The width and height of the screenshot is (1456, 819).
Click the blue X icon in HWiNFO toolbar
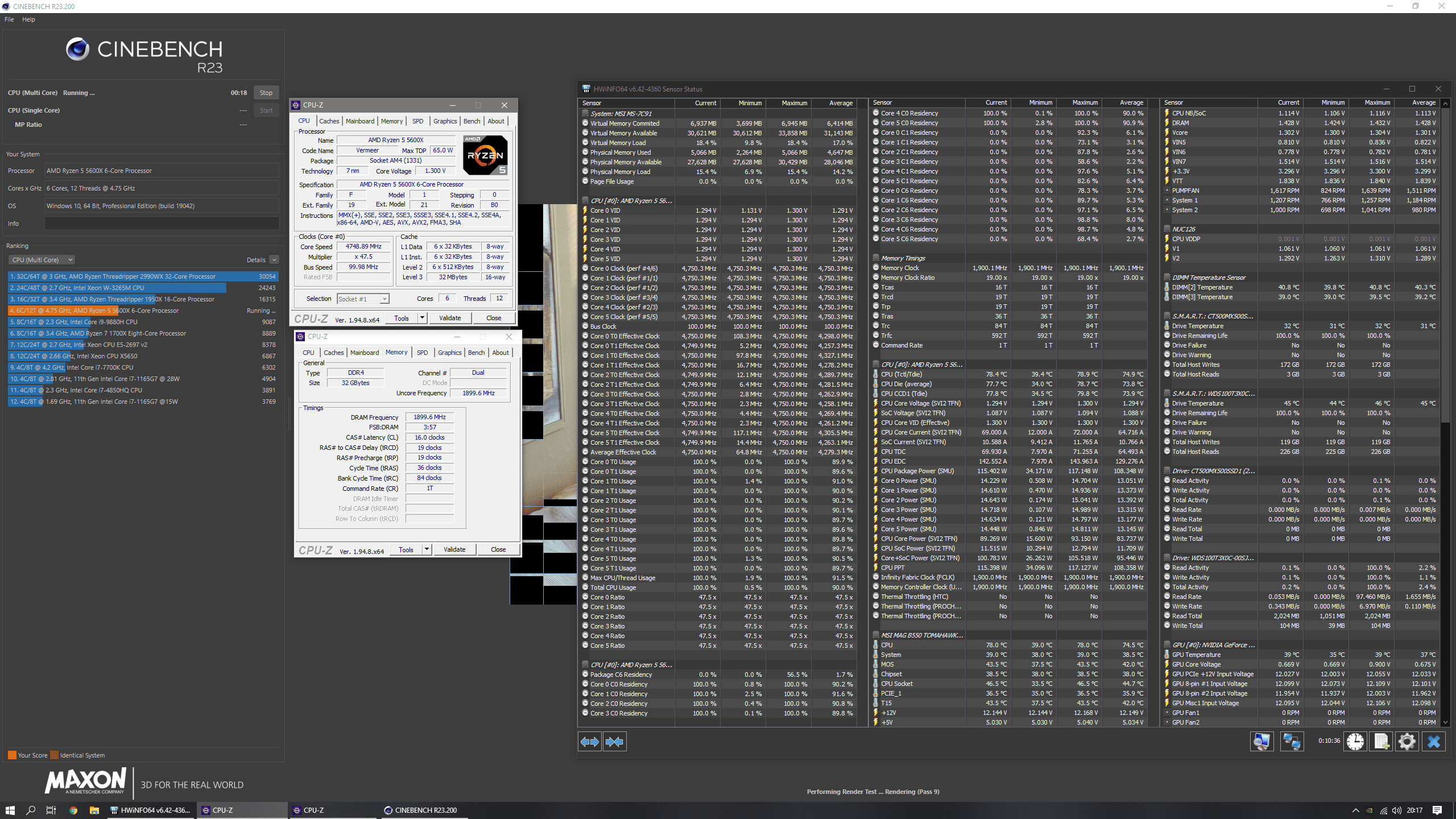tap(1434, 742)
